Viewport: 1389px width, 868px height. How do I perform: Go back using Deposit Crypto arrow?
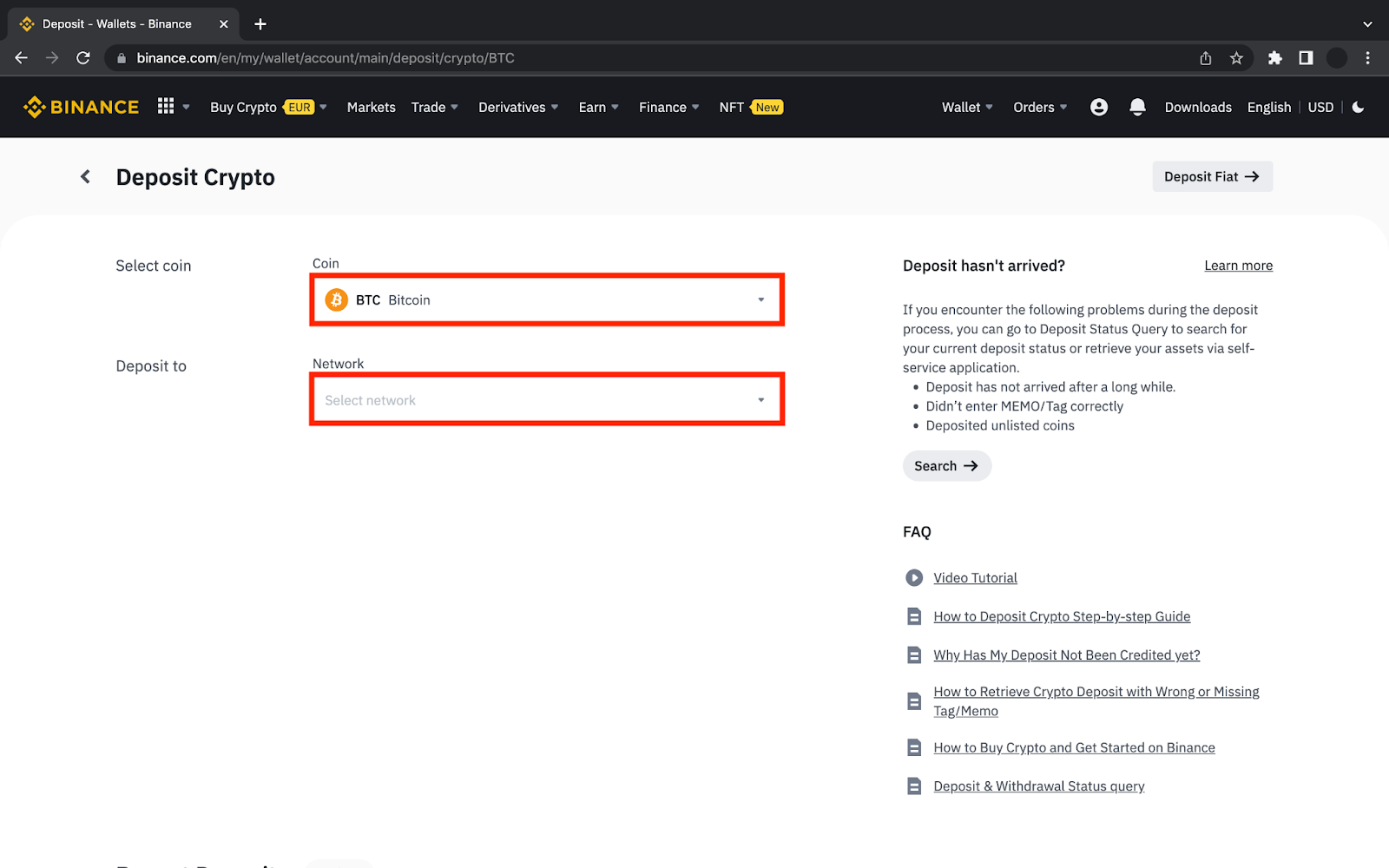[x=85, y=177]
